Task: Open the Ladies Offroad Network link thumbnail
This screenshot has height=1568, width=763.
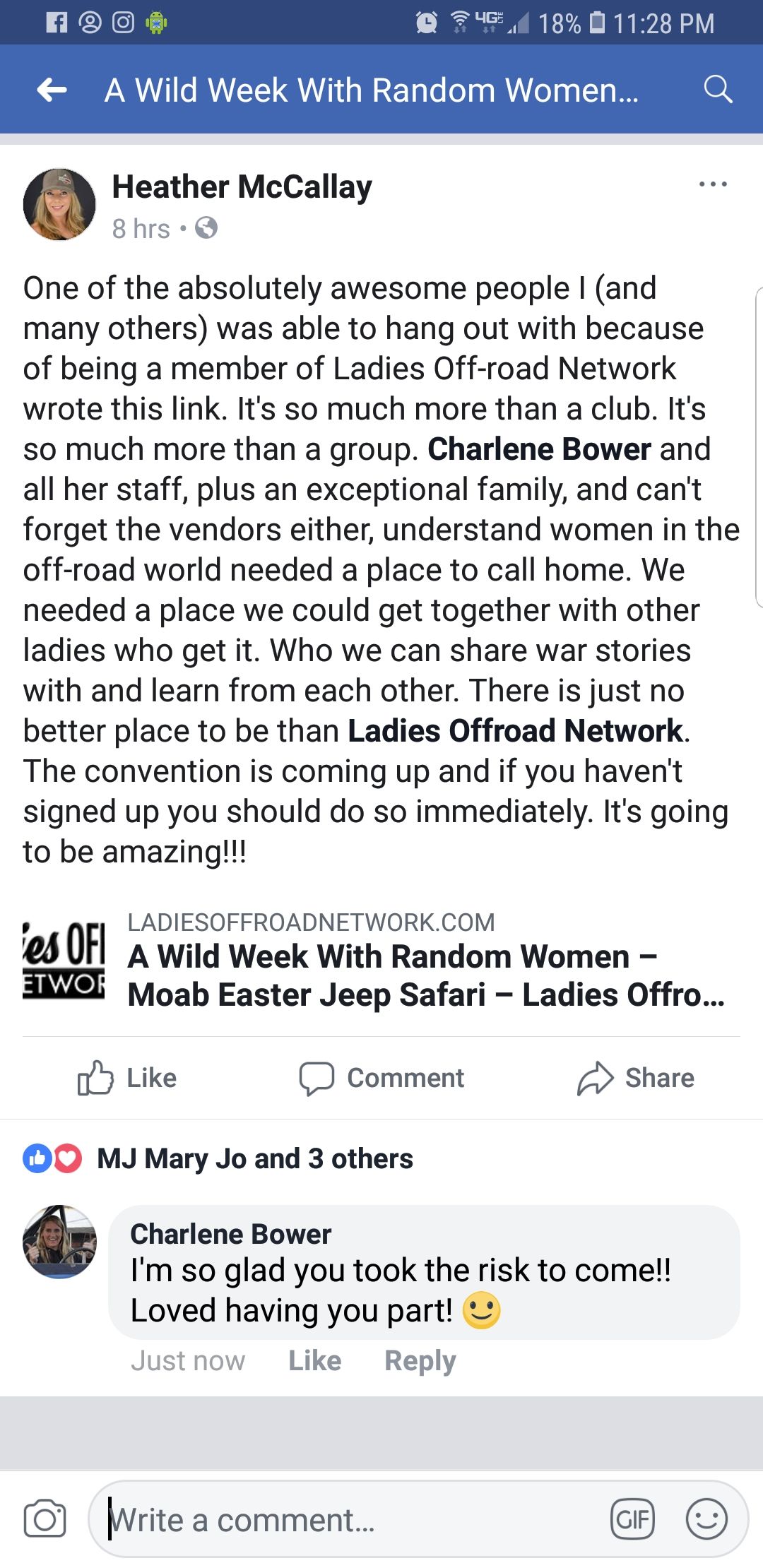Action: pos(64,961)
